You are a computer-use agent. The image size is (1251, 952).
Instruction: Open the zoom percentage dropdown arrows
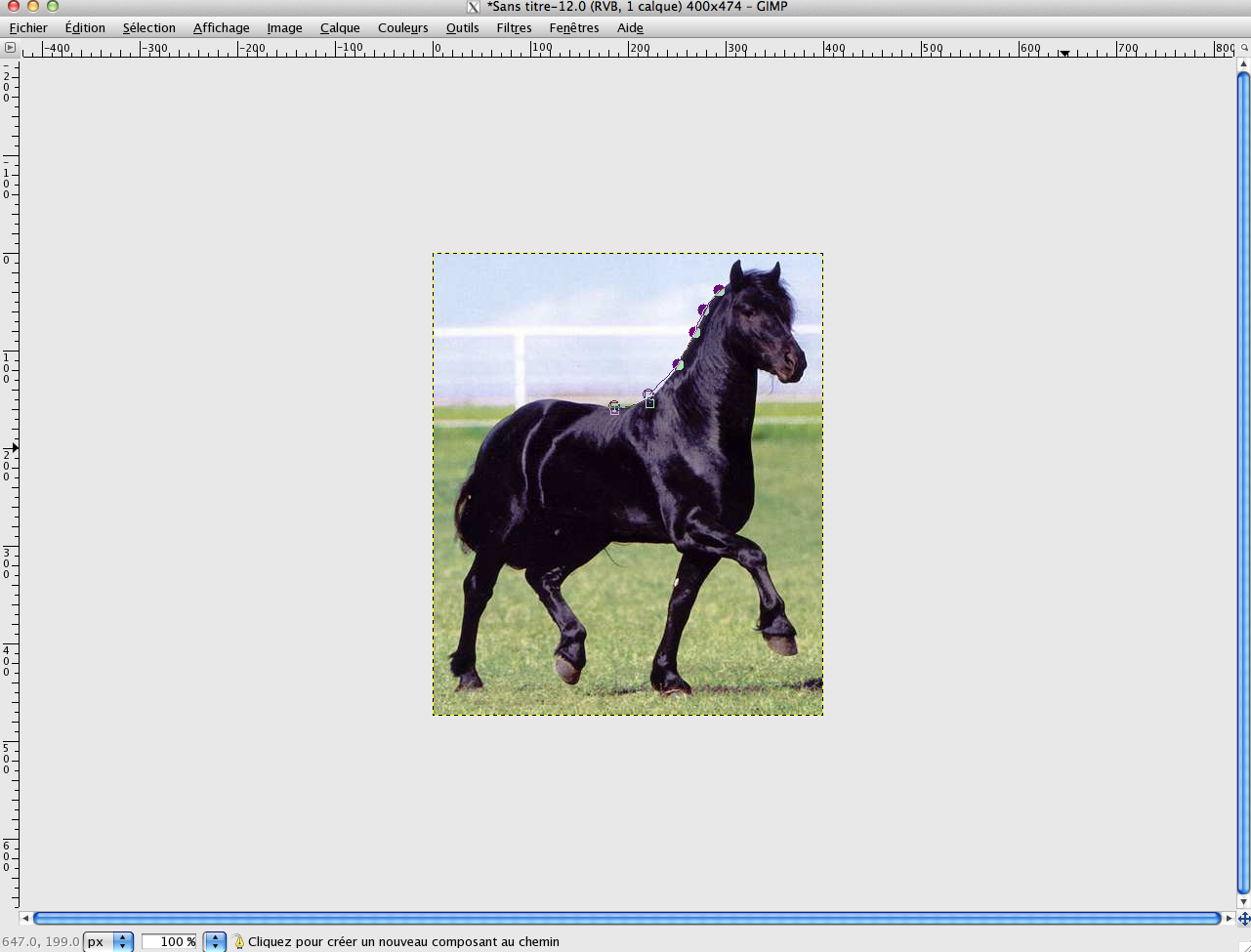tap(215, 942)
